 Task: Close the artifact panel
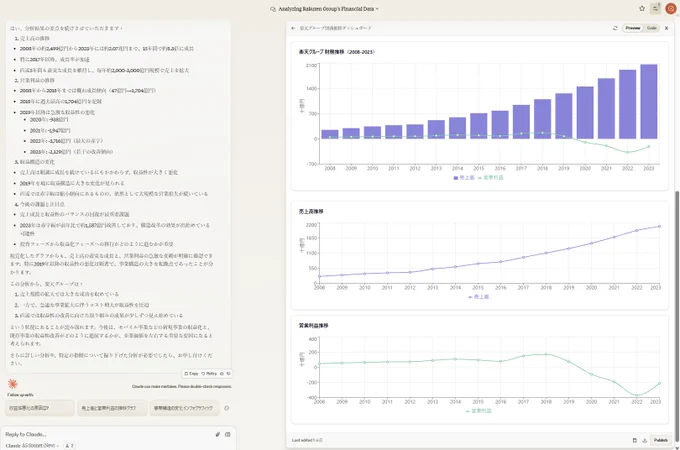tap(667, 28)
